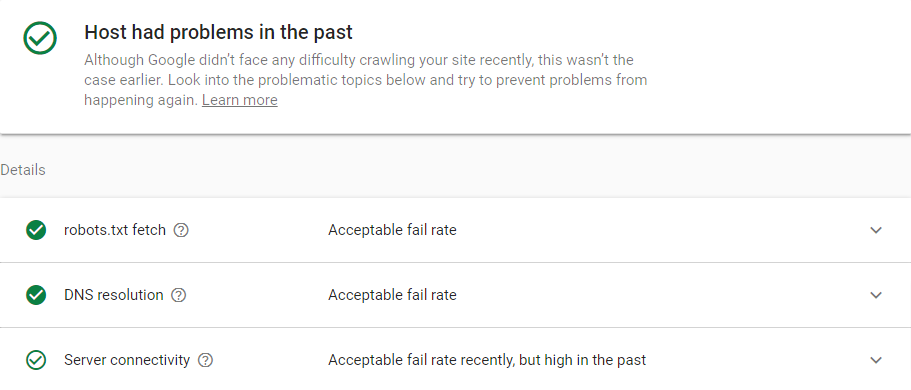Select the DNS resolution row label
Screen dimensions: 911x390
[x=114, y=295]
